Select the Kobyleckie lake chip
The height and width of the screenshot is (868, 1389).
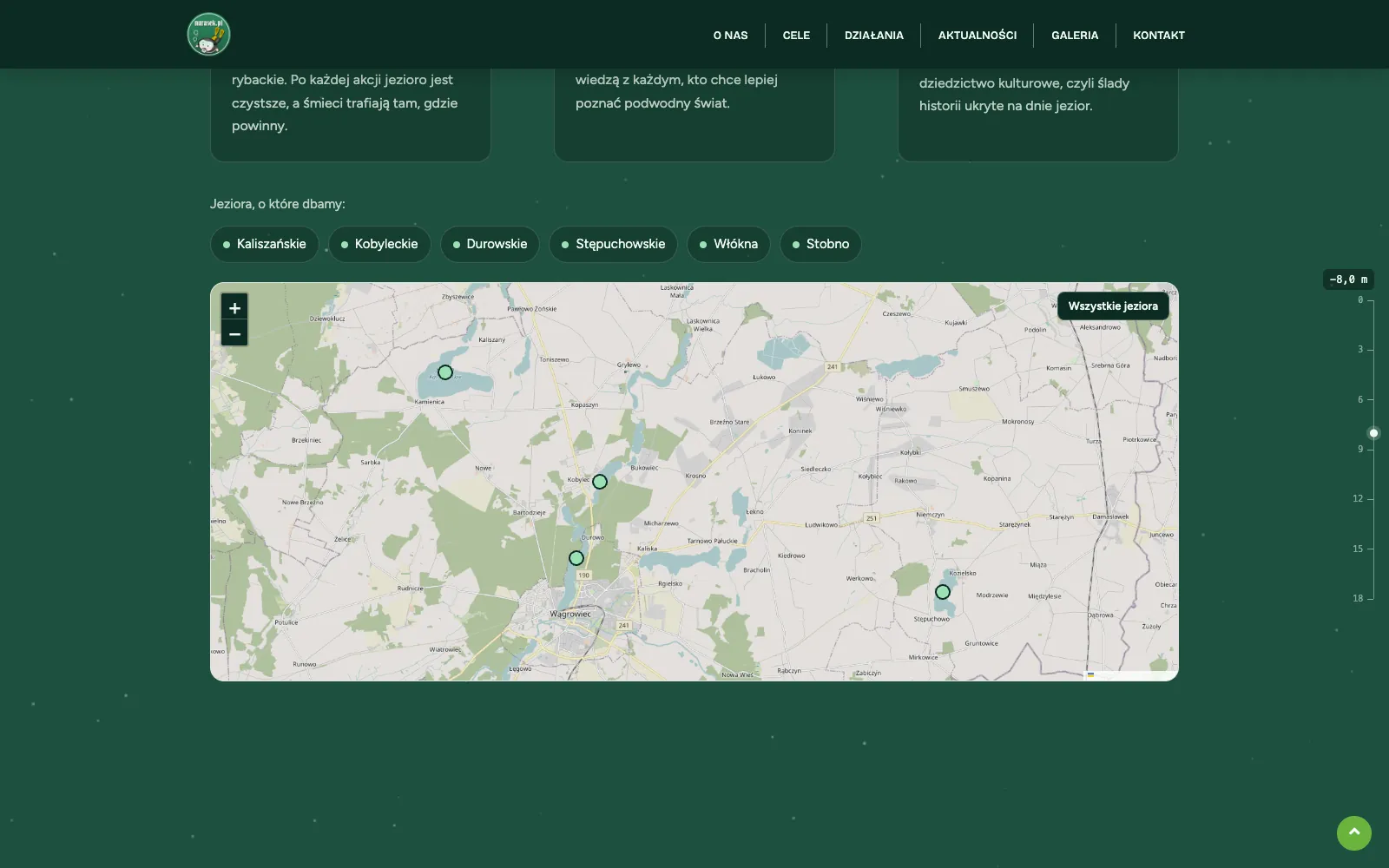coord(379,244)
